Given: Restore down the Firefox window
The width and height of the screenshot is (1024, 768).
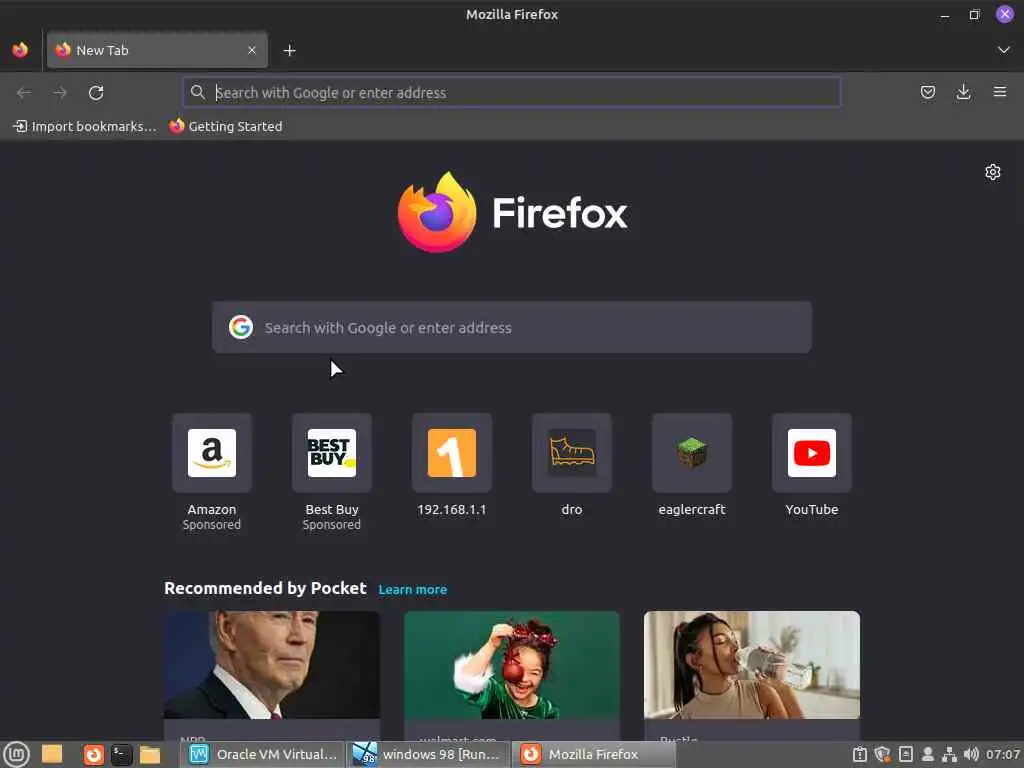Looking at the screenshot, I should [x=974, y=14].
